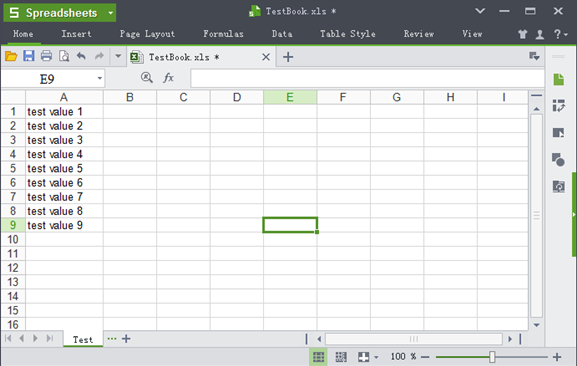Open the shapes icon in right sidebar
This screenshot has width=577, height=366.
coord(558,160)
